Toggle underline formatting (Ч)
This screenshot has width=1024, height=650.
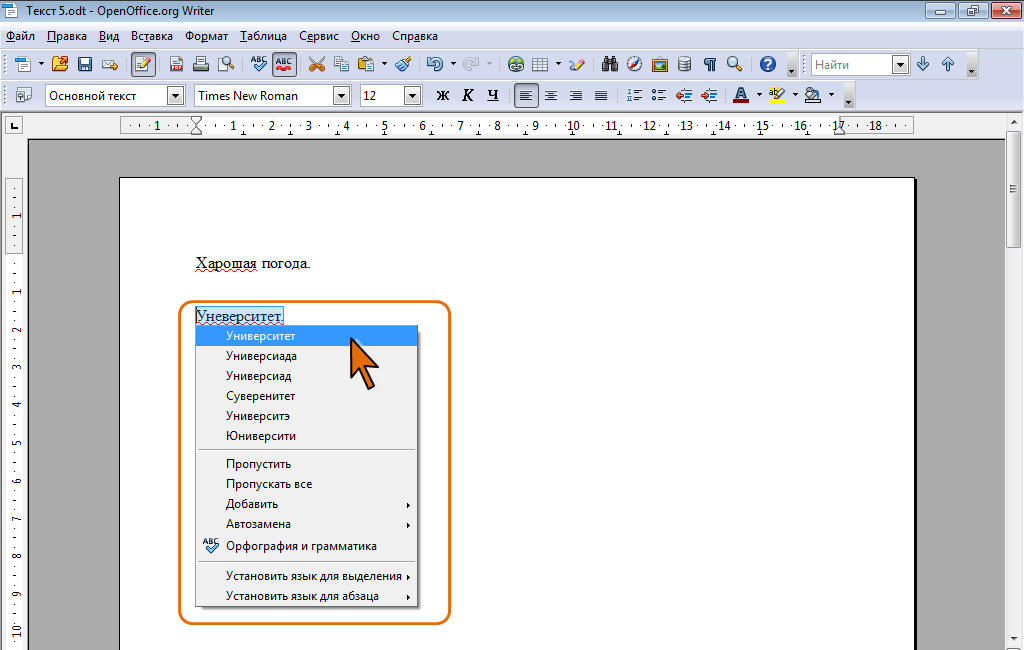(x=493, y=95)
